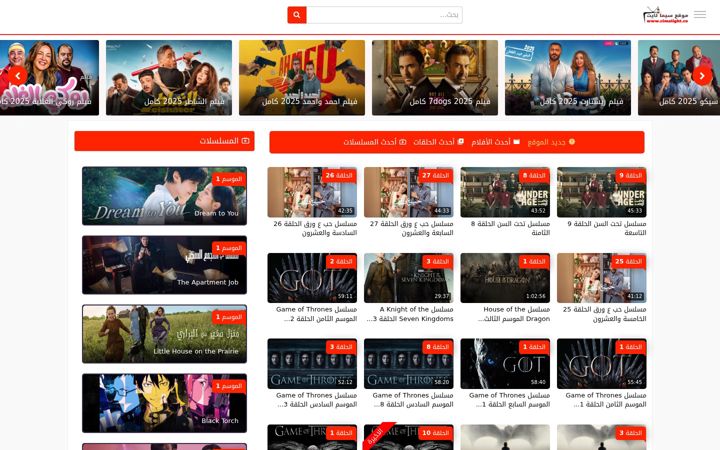Open Game of Thrones season 8 episode 2 thumbnail
Image resolution: width=720 pixels, height=450 pixels.
click(x=312, y=278)
